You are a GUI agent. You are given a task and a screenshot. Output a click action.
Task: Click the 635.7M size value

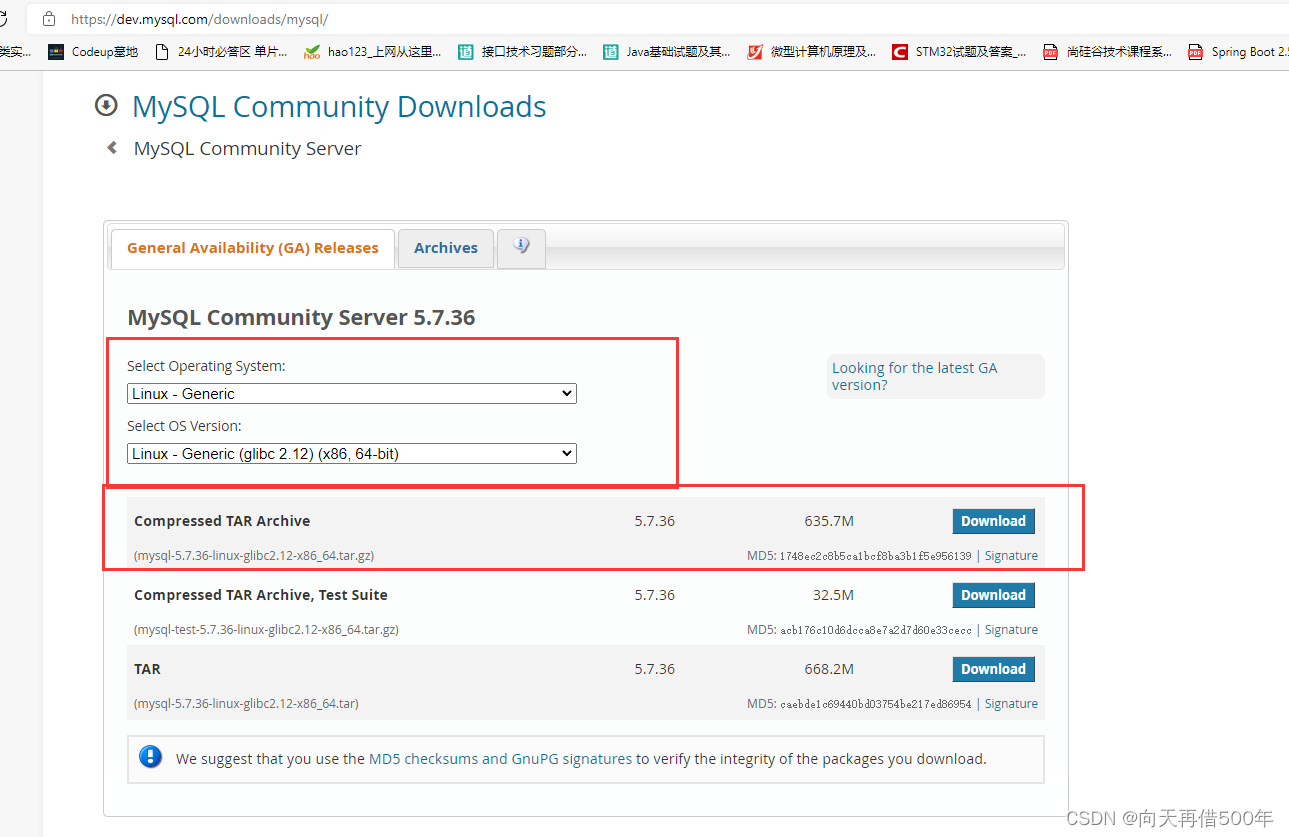coord(829,521)
